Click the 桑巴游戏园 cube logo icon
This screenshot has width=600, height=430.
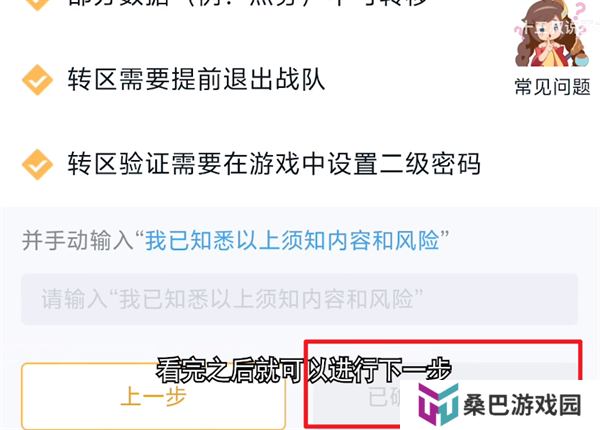tap(437, 405)
